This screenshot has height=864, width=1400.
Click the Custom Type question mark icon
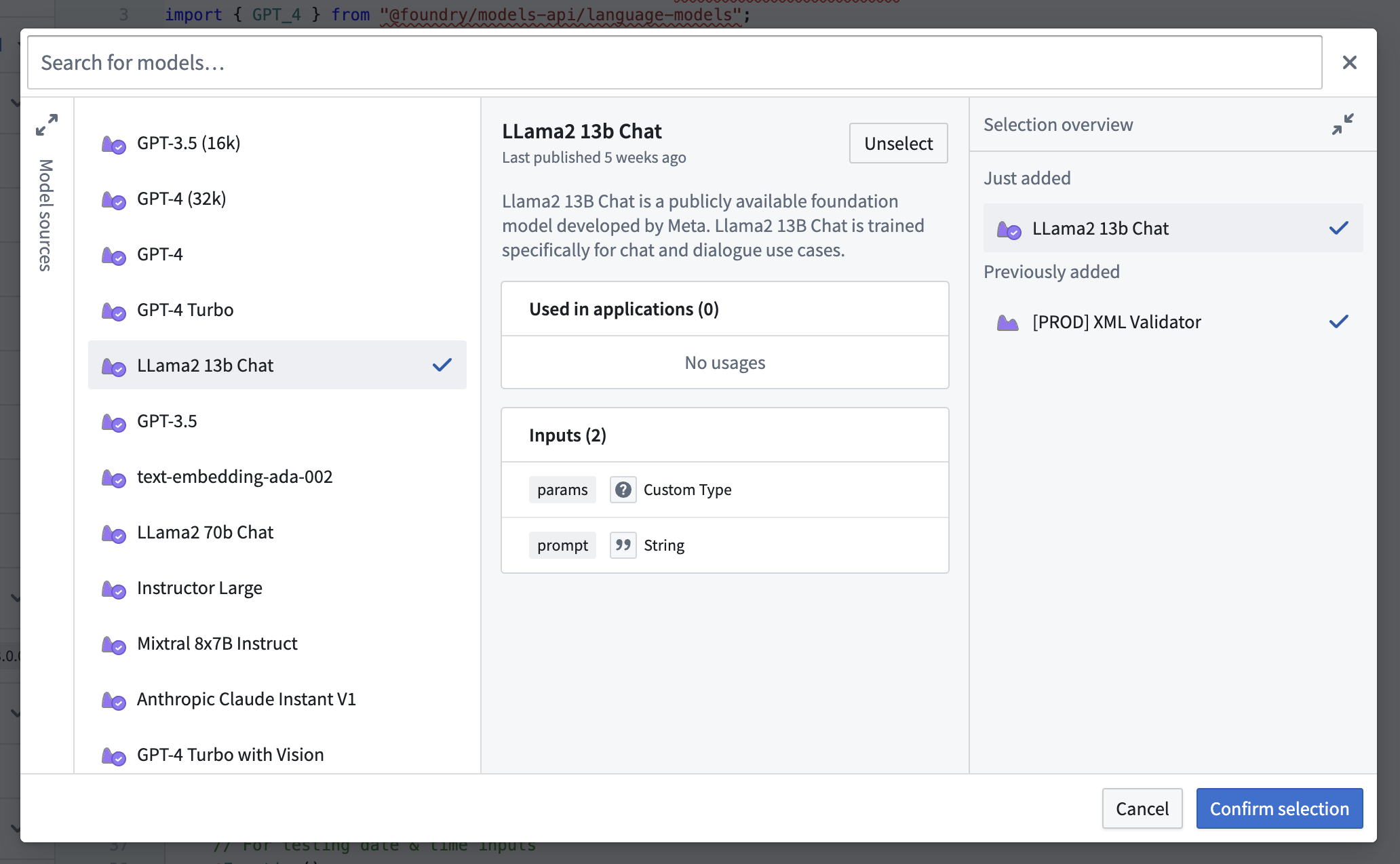coord(623,490)
